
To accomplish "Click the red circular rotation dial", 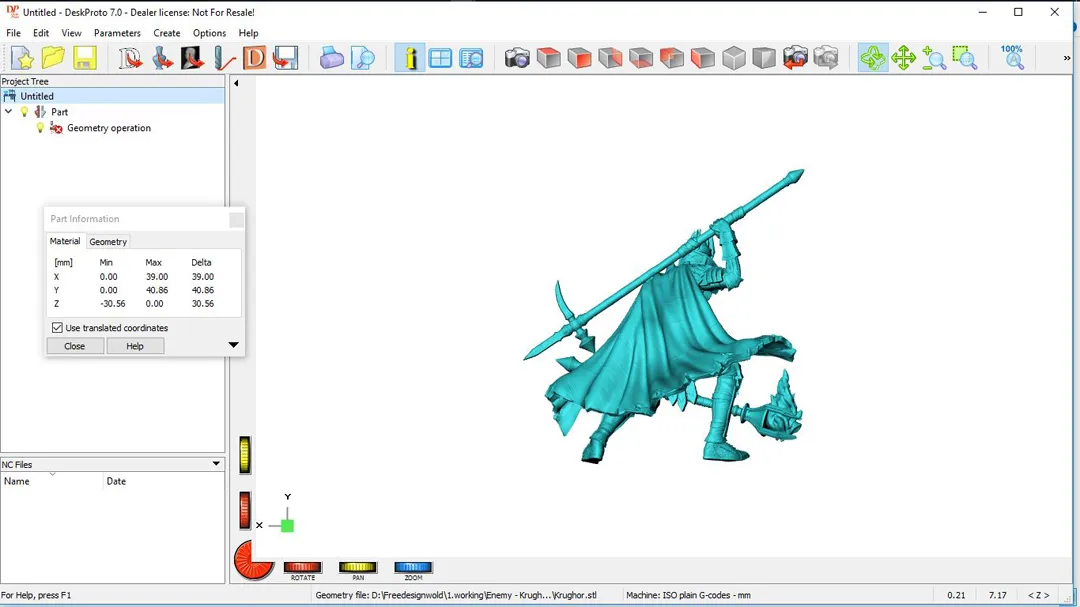I will point(253,559).
